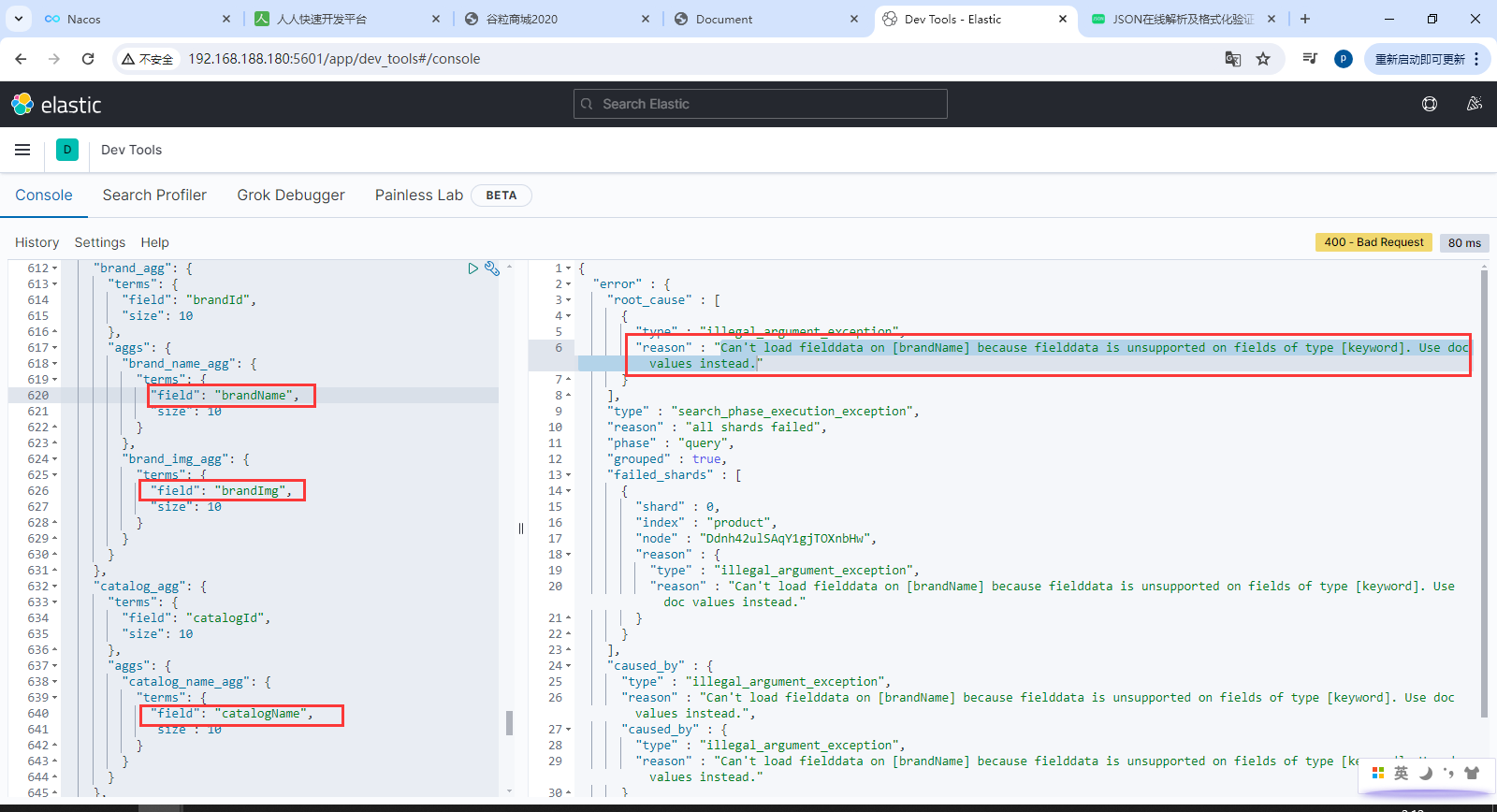Run the current request with play icon
This screenshot has width=1497, height=812.
472,268
